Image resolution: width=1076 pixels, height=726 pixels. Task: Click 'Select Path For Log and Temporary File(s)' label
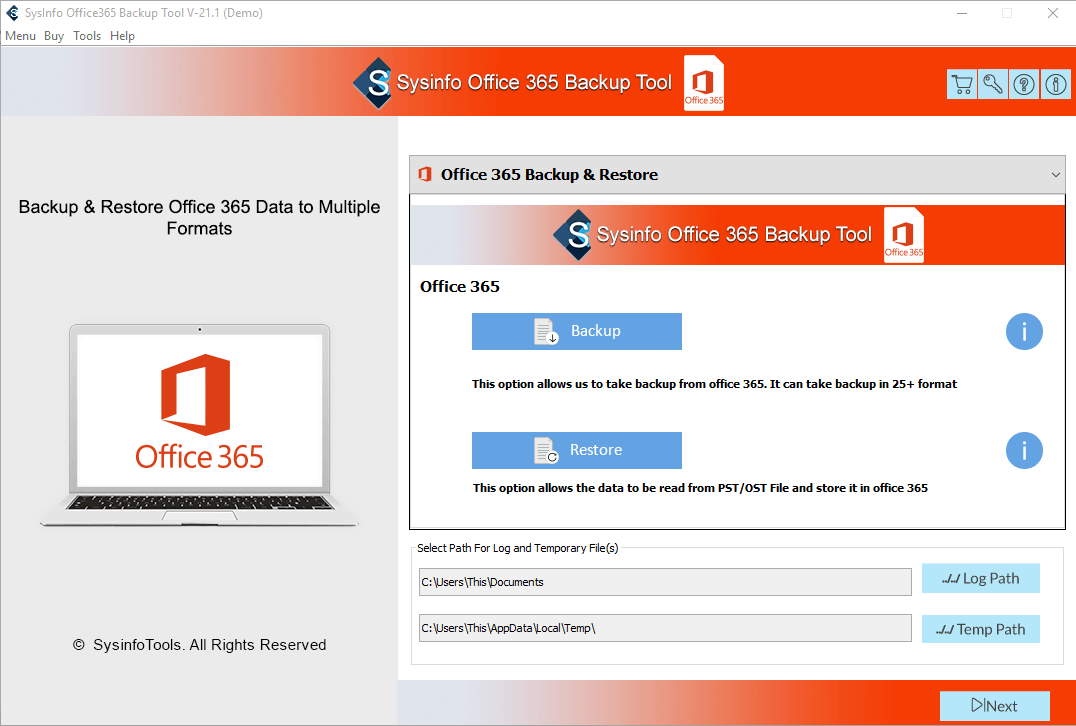(517, 548)
